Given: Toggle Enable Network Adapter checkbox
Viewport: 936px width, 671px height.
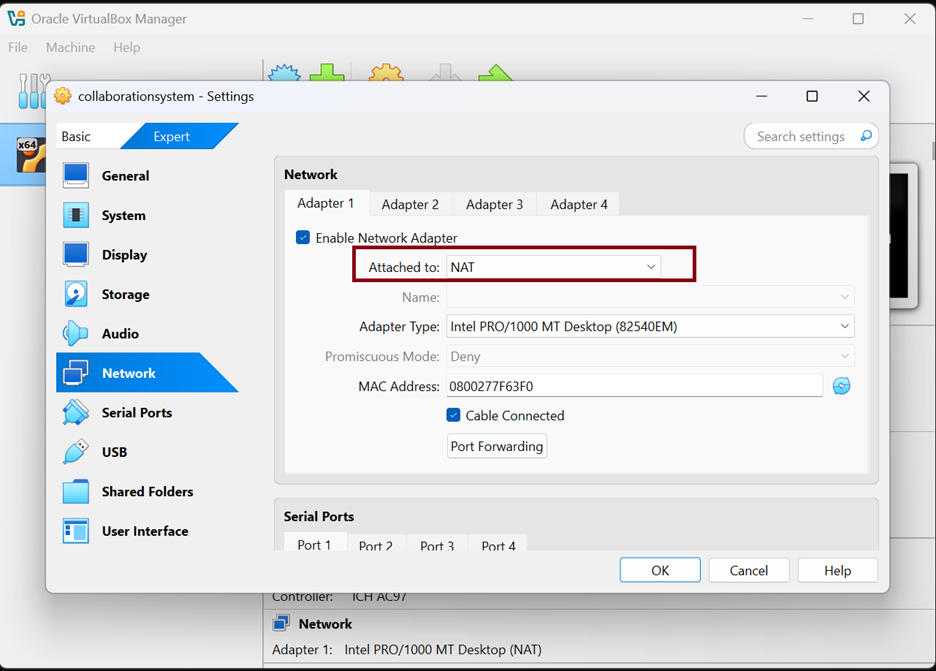Looking at the screenshot, I should click(303, 238).
